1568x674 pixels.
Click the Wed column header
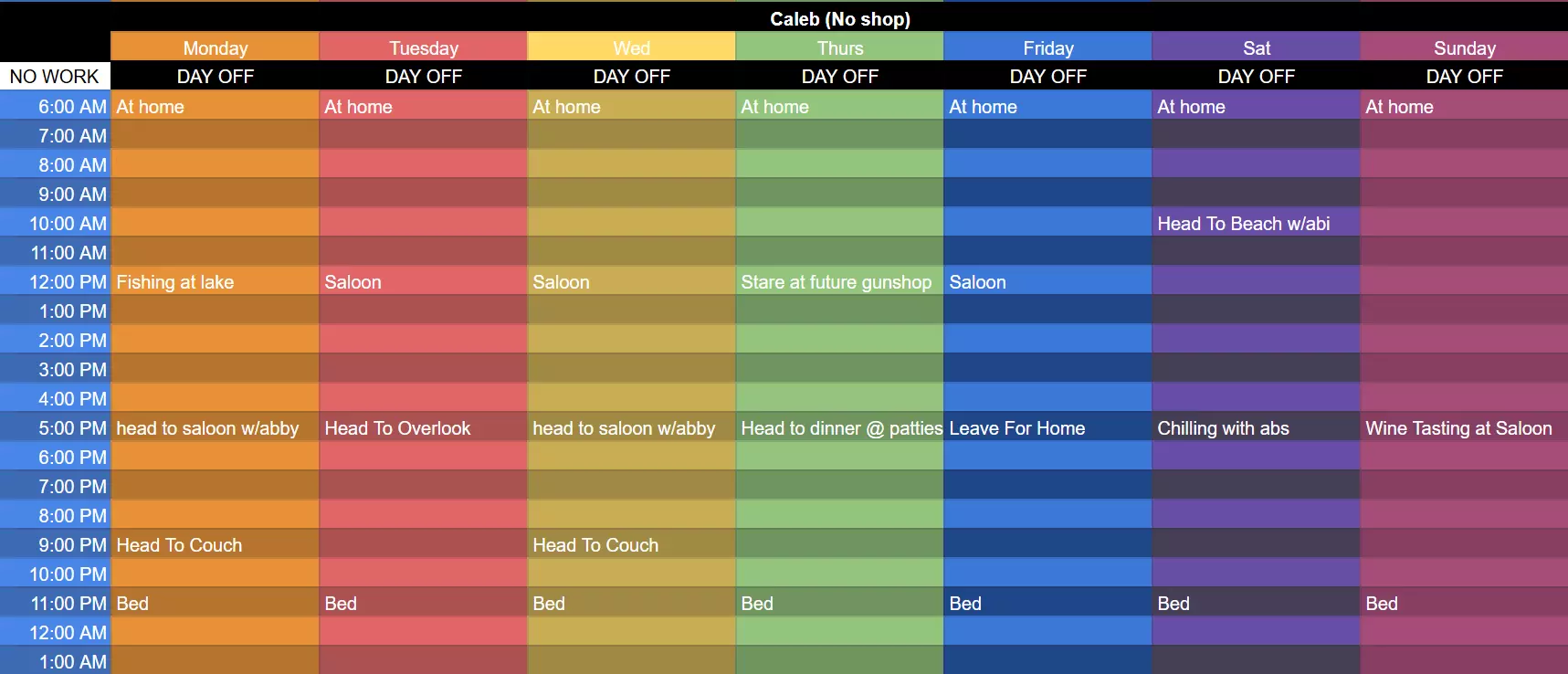[631, 47]
